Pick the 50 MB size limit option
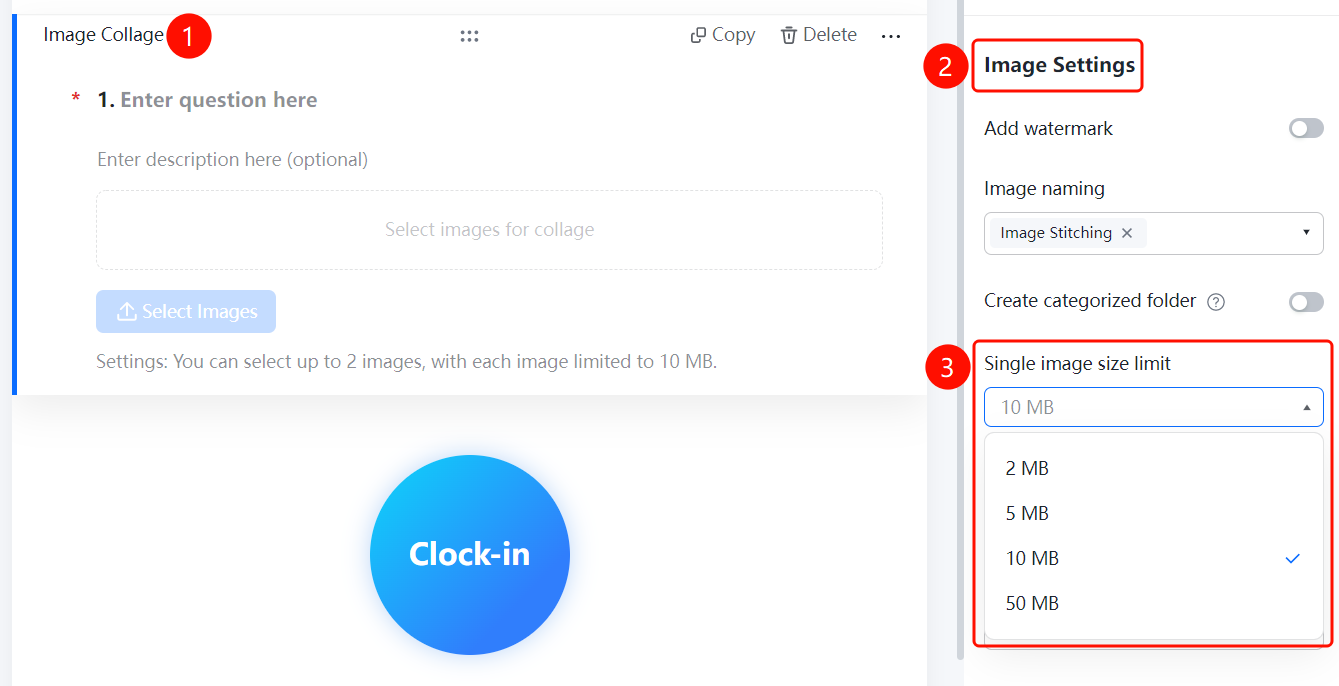Screen dimensions: 1339x686 [1154, 603]
